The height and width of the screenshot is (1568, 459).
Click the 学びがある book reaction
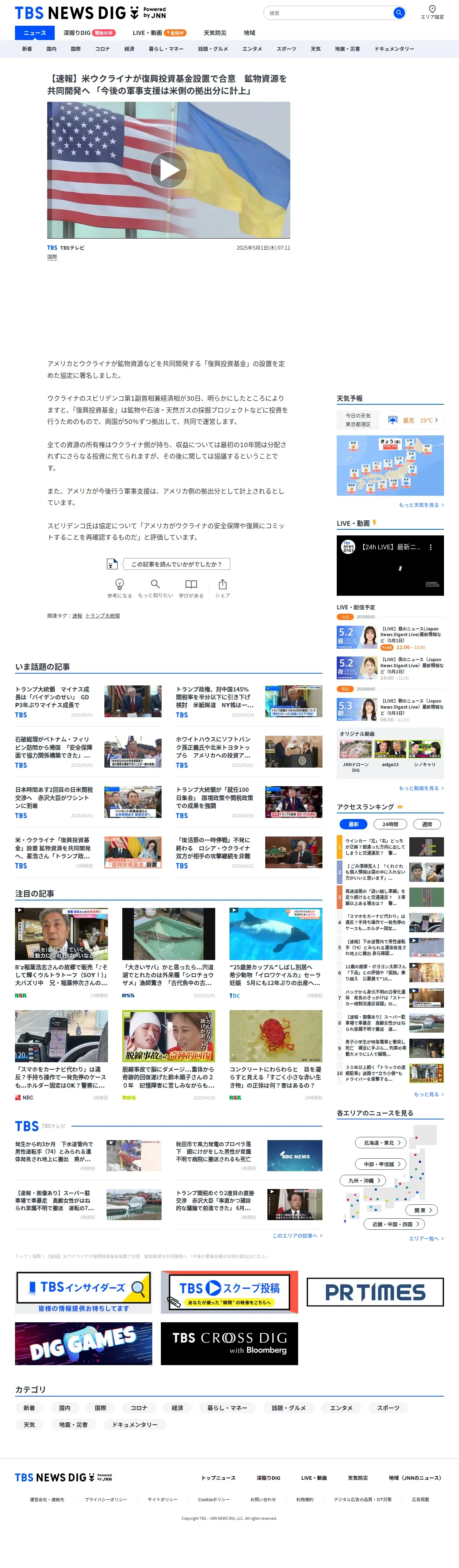coord(191,589)
